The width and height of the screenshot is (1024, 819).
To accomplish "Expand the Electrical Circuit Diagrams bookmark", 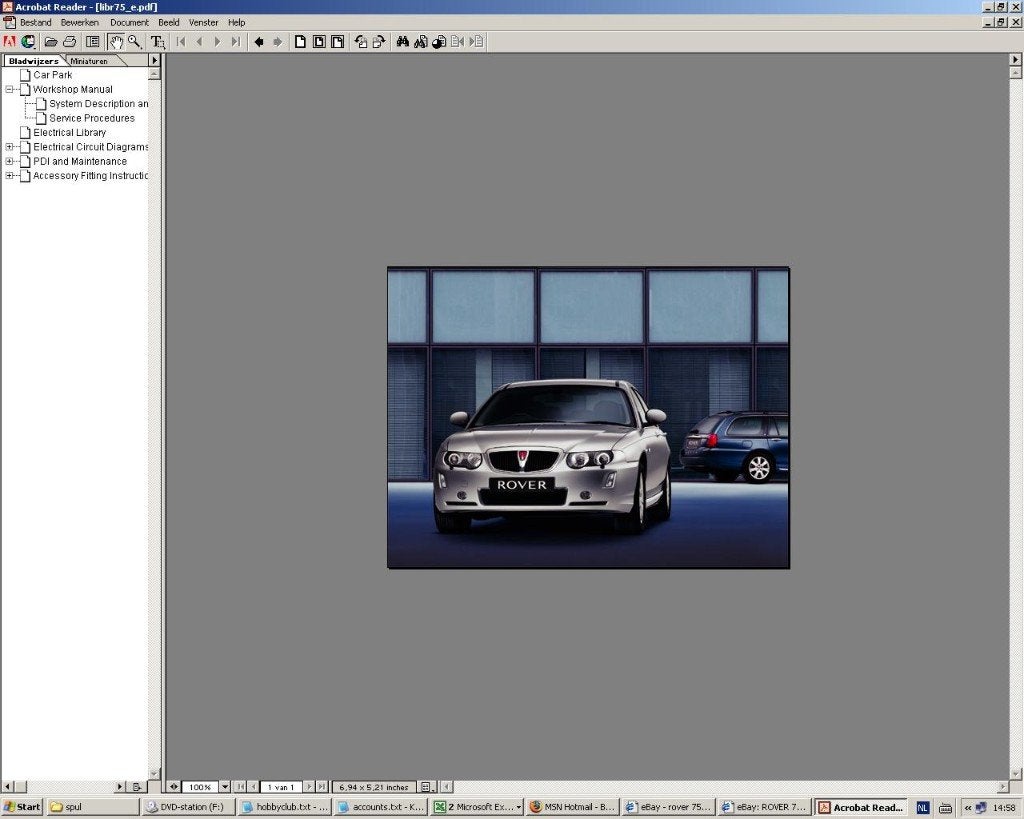I will click(x=9, y=147).
